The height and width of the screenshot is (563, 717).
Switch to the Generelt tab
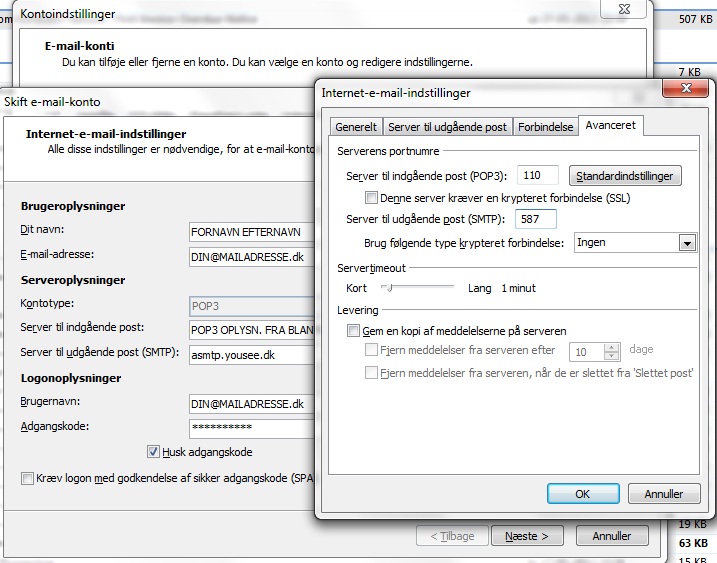[x=356, y=127]
